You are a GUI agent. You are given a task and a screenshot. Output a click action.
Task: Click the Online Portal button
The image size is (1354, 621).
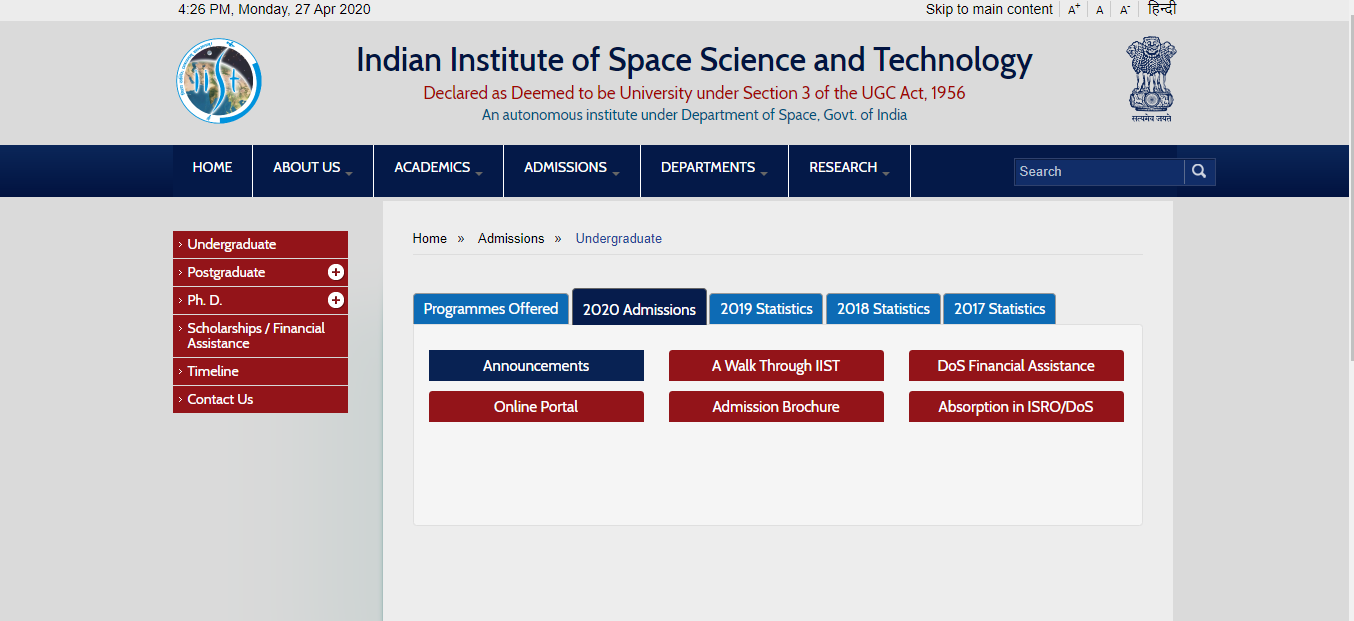[x=536, y=406]
